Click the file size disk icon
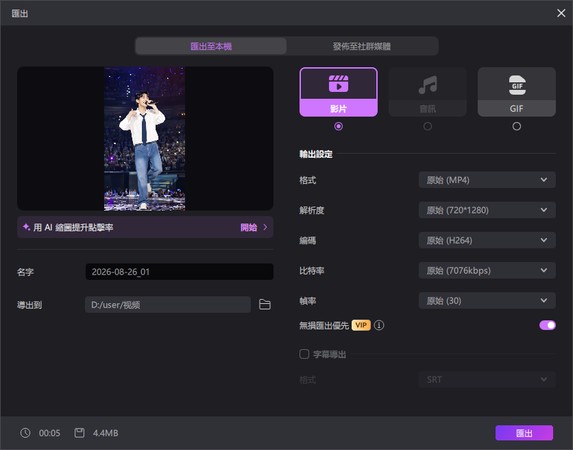This screenshot has height=450, width=573. tap(79, 433)
